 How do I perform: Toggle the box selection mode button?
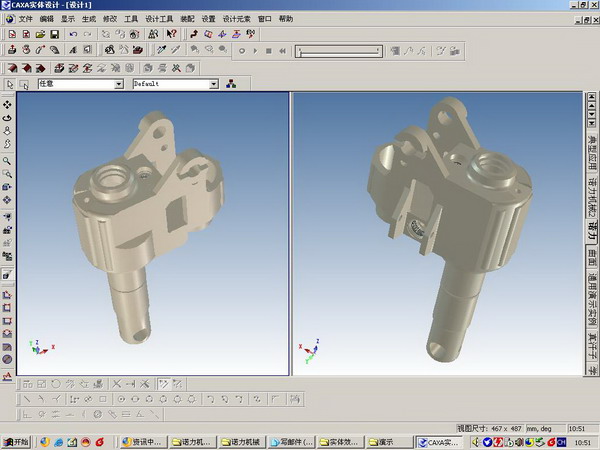[x=26, y=85]
